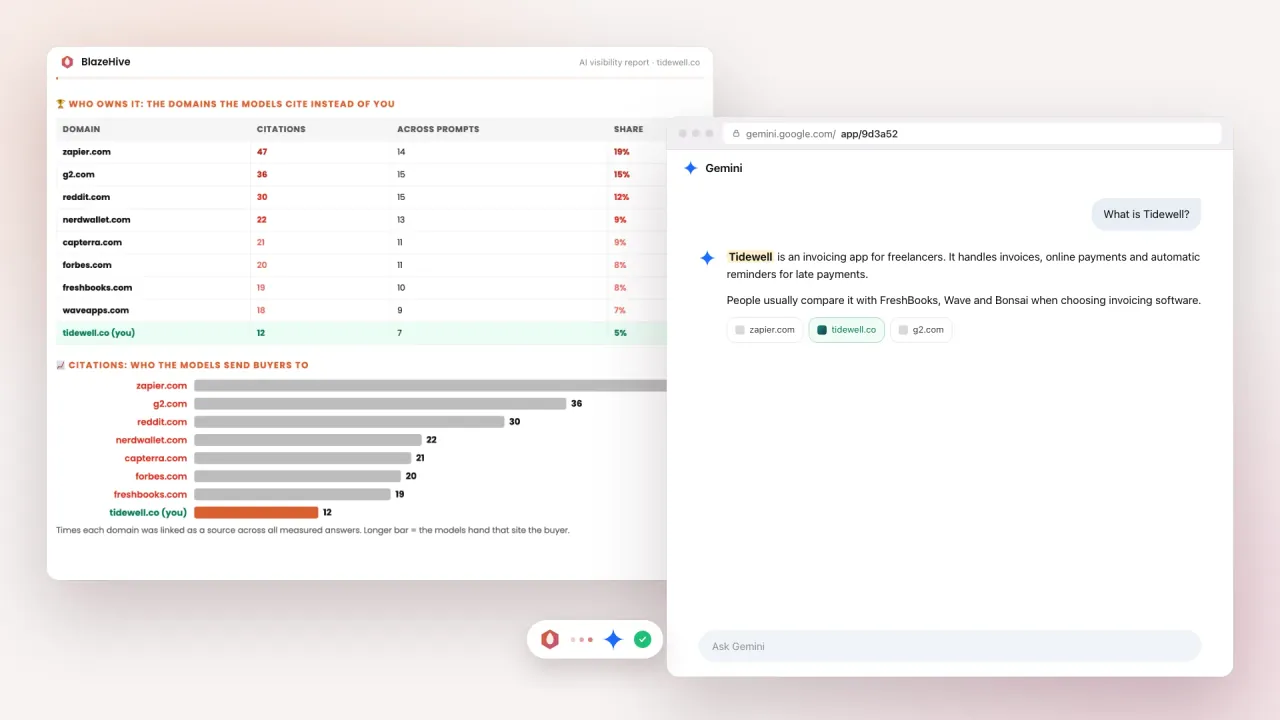
Task: Click the sparkle icon beside Gemini's answer
Action: coord(707,258)
